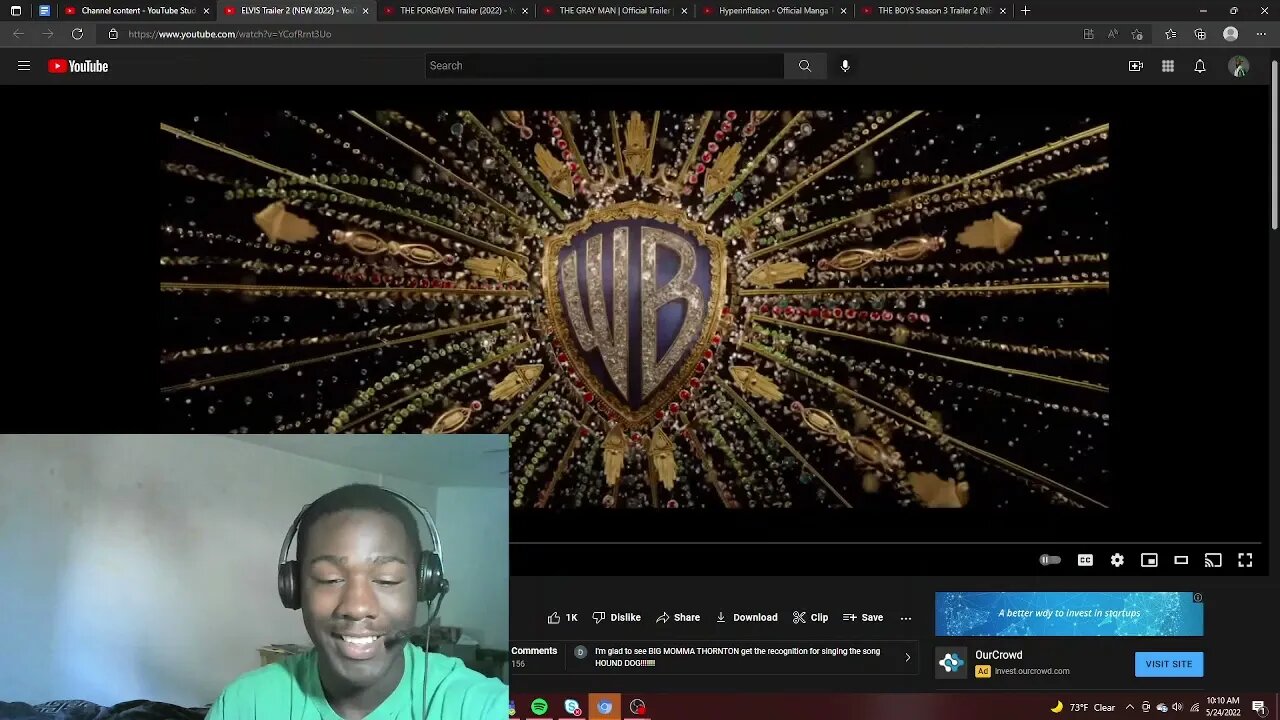Open the OurCrowd ad banner image
This screenshot has height=720, width=1280.
[1069, 614]
